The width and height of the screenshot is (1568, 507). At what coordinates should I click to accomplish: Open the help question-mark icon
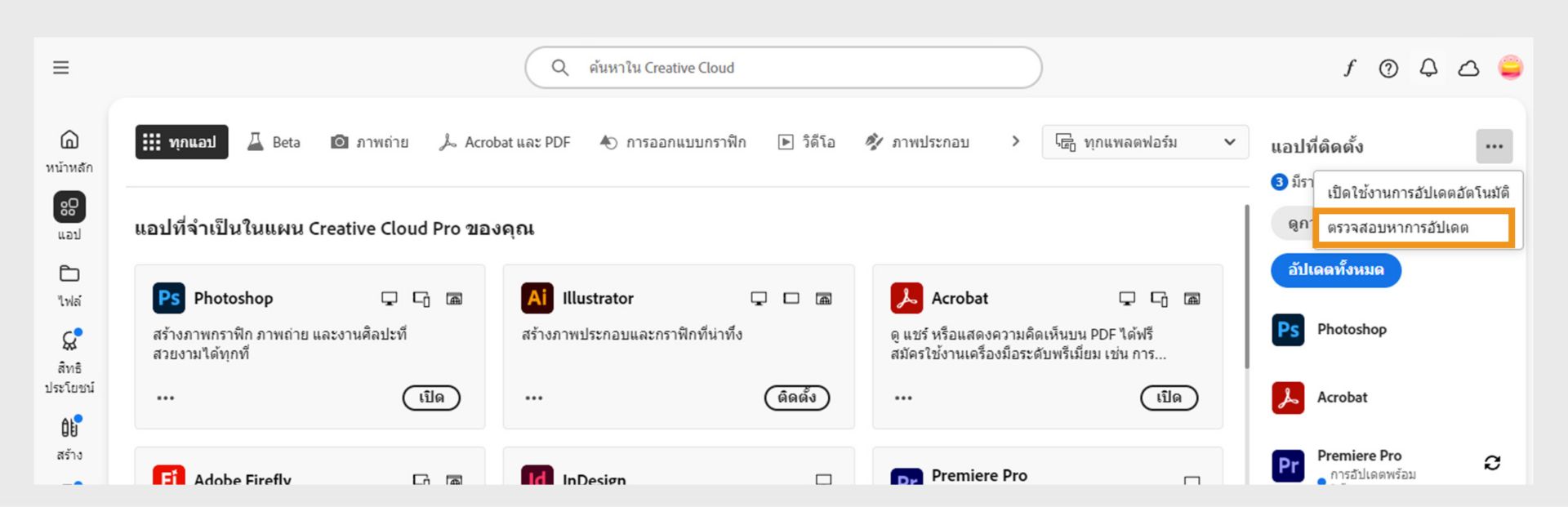(x=1388, y=69)
